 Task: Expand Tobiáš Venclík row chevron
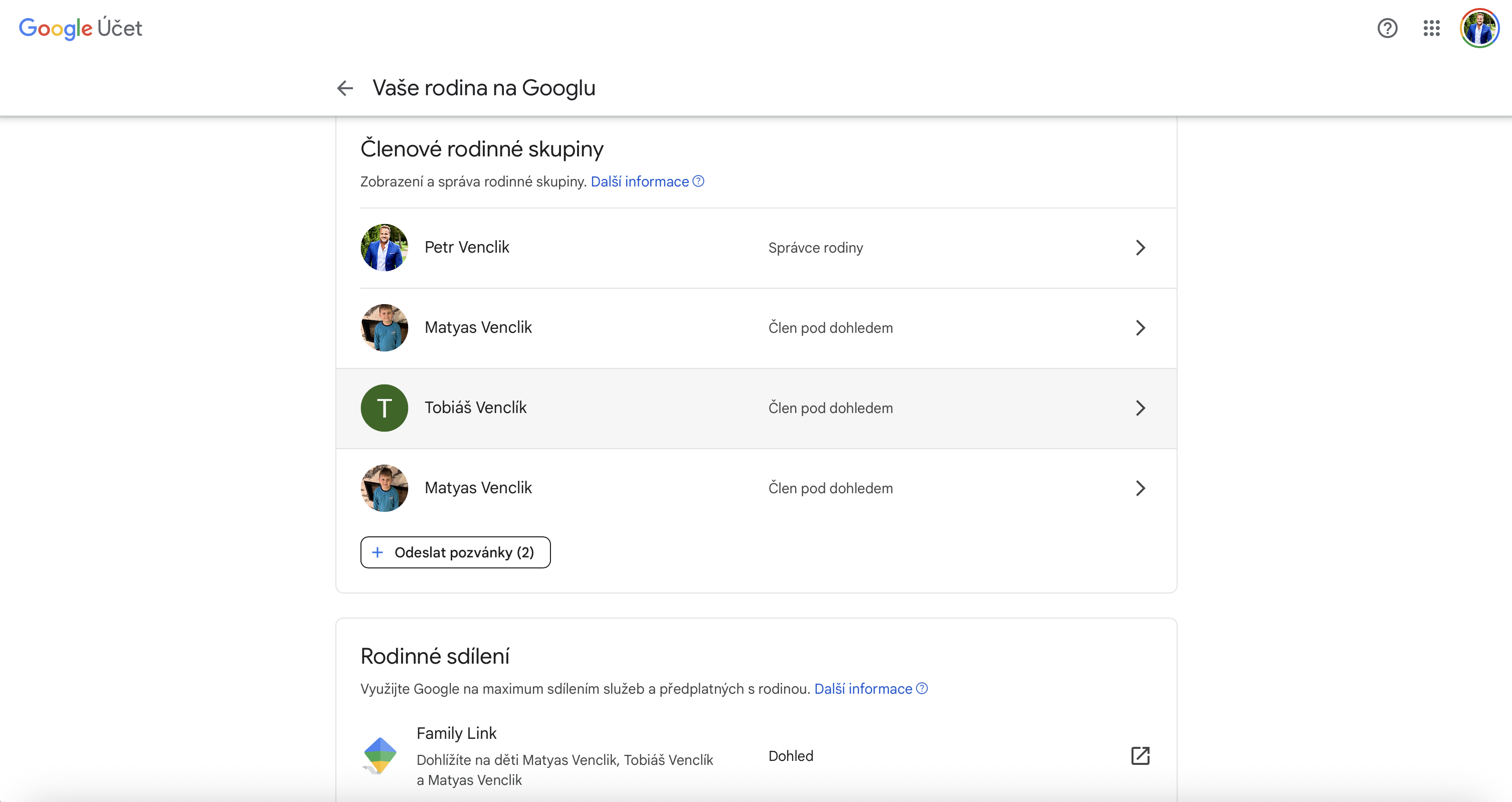(1140, 408)
